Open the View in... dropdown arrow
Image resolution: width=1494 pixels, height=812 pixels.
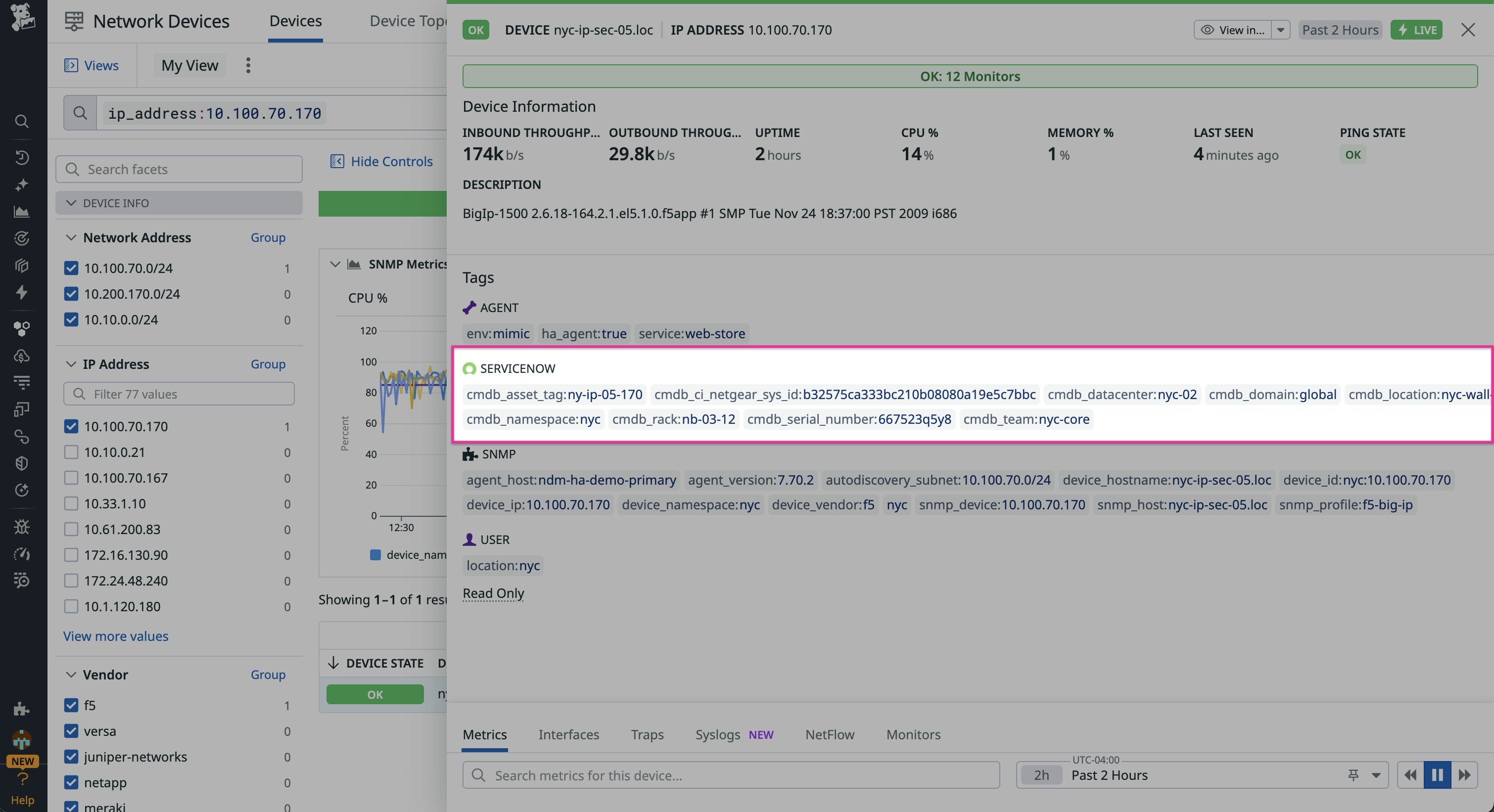[1281, 30]
